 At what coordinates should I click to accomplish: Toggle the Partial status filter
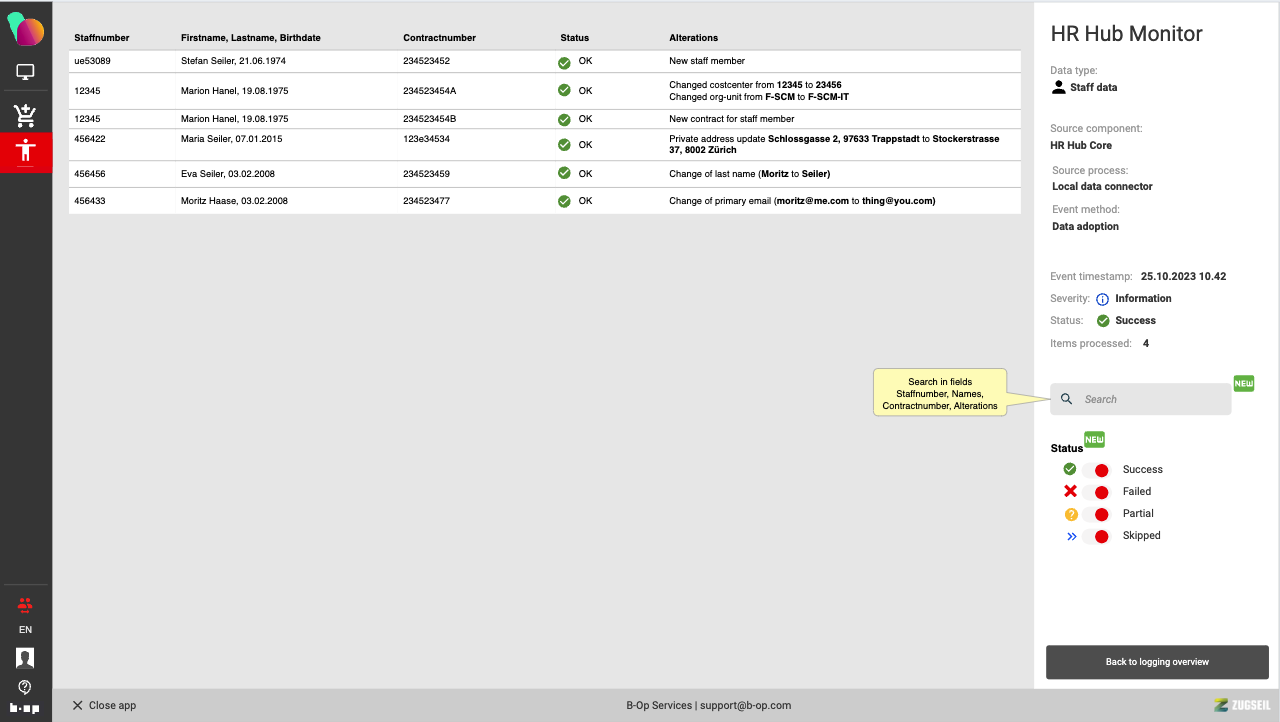tap(1096, 514)
